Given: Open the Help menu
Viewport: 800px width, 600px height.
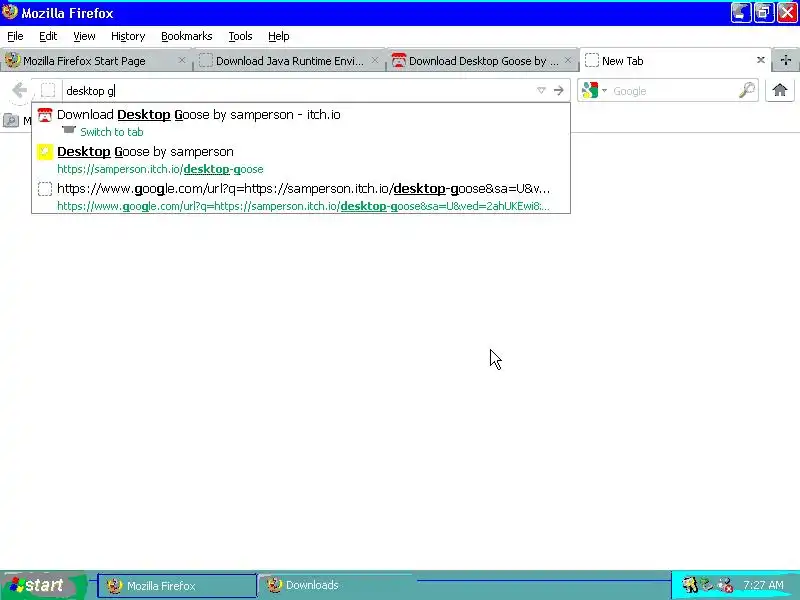Looking at the screenshot, I should (279, 36).
